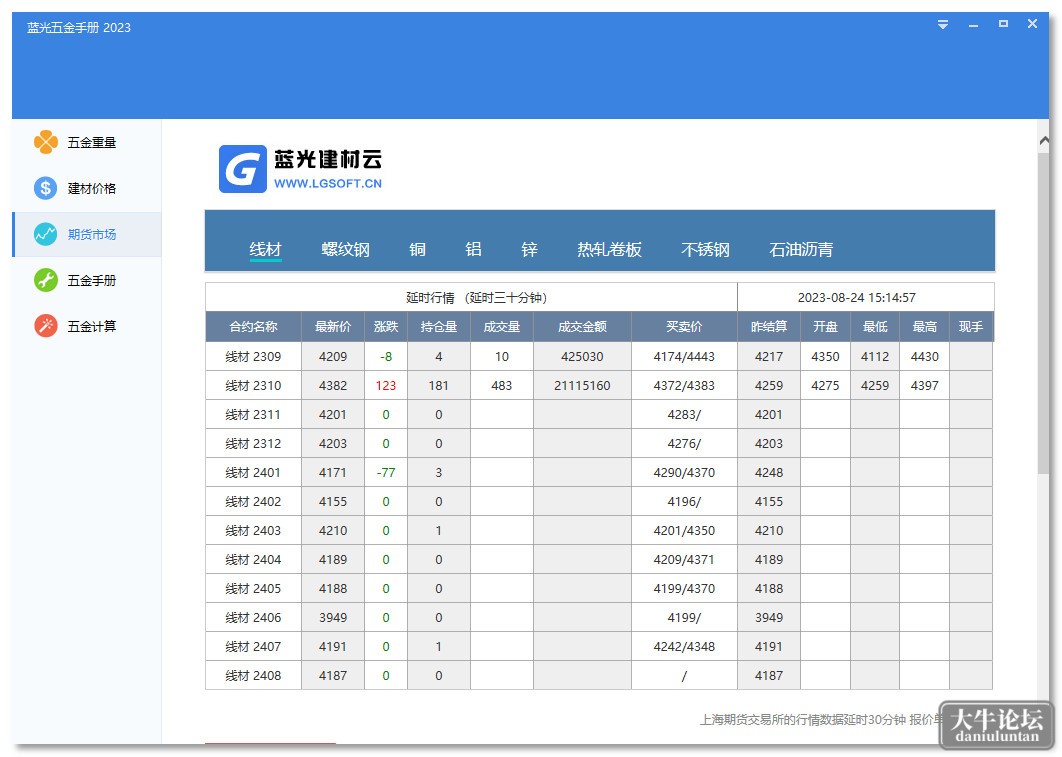
Task: Click the 涨跌 column header
Action: 386,326
